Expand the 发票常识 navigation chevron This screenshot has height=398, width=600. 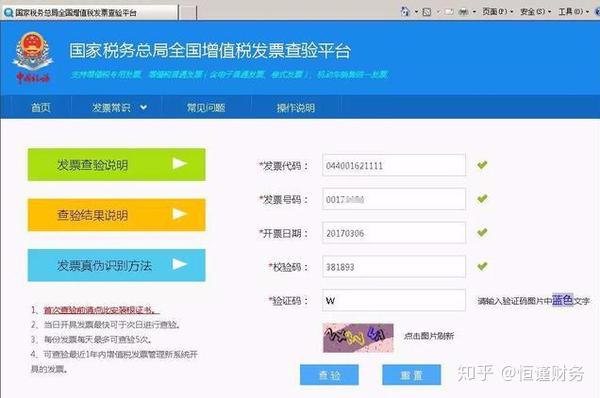pyautogui.click(x=143, y=108)
